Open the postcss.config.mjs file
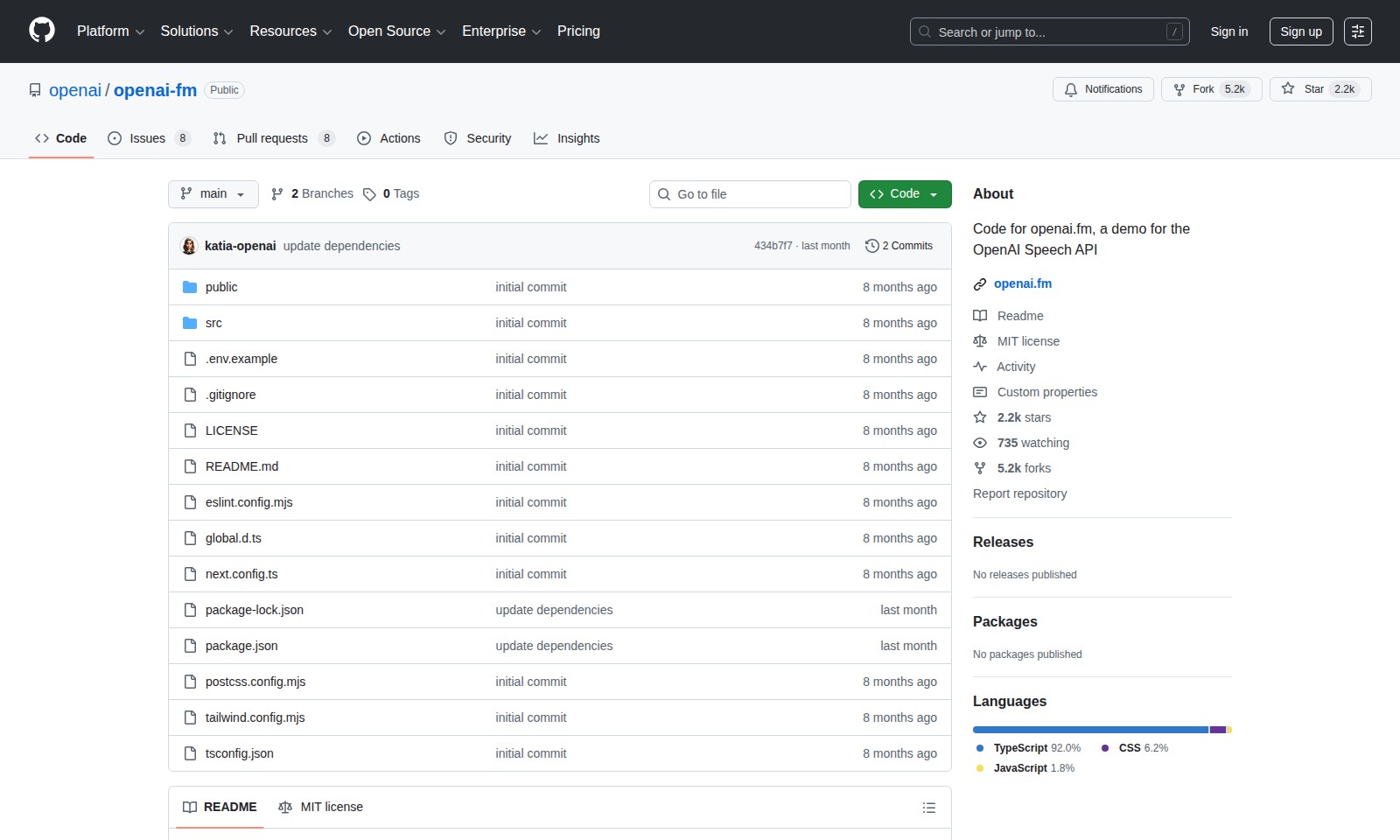 (x=255, y=682)
